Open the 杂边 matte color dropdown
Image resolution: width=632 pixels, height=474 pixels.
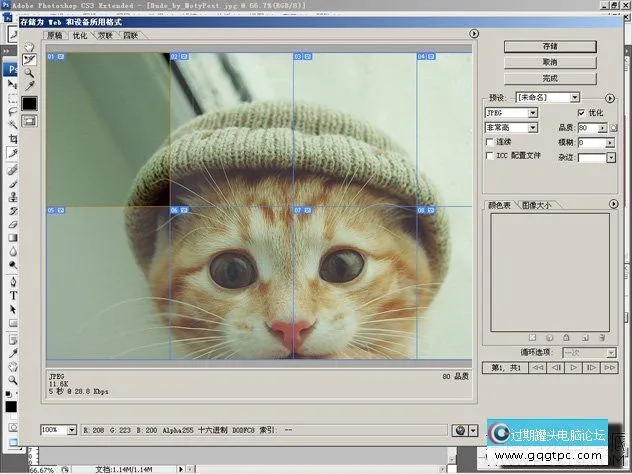pyautogui.click(x=611, y=158)
